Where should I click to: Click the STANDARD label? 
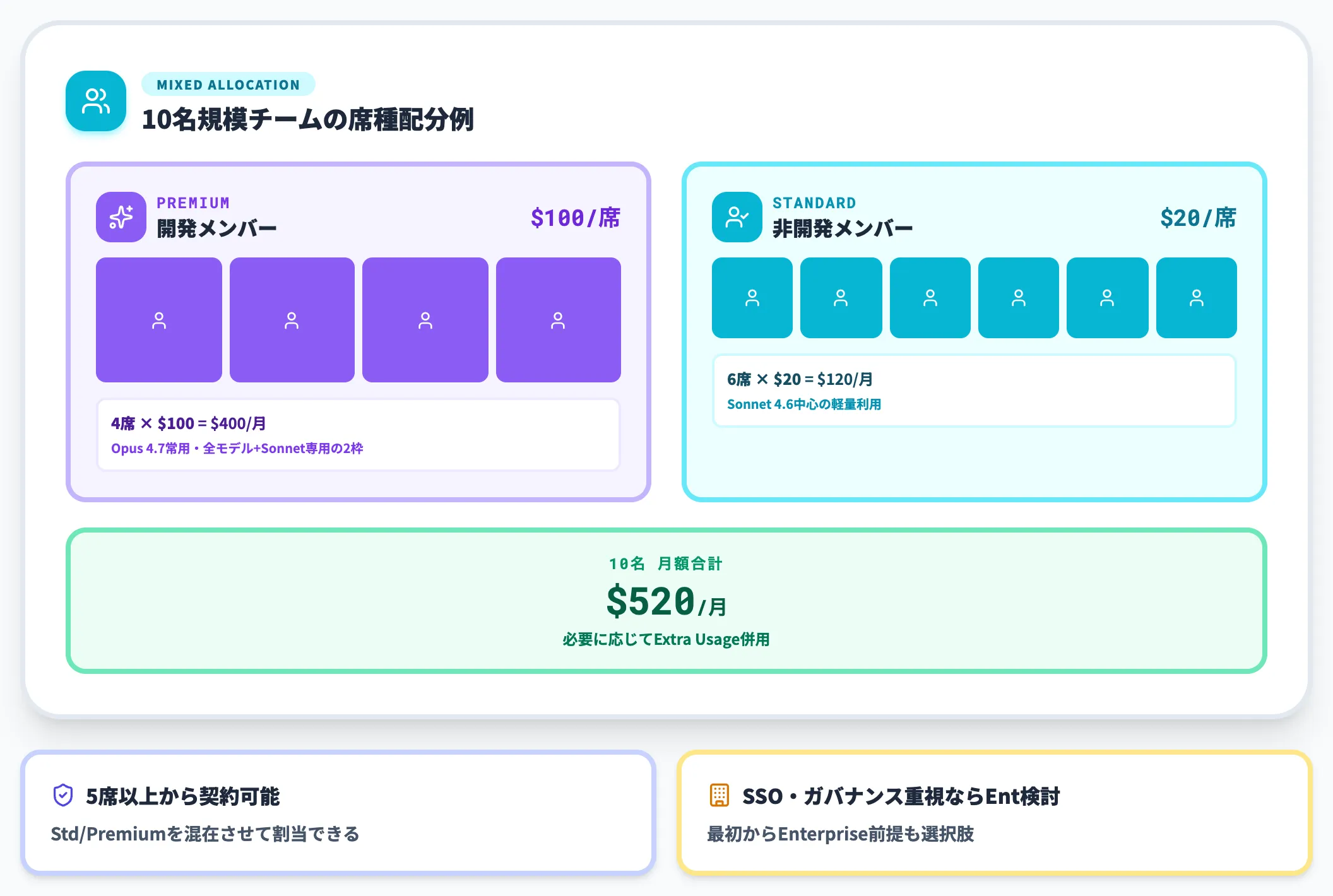click(x=814, y=203)
